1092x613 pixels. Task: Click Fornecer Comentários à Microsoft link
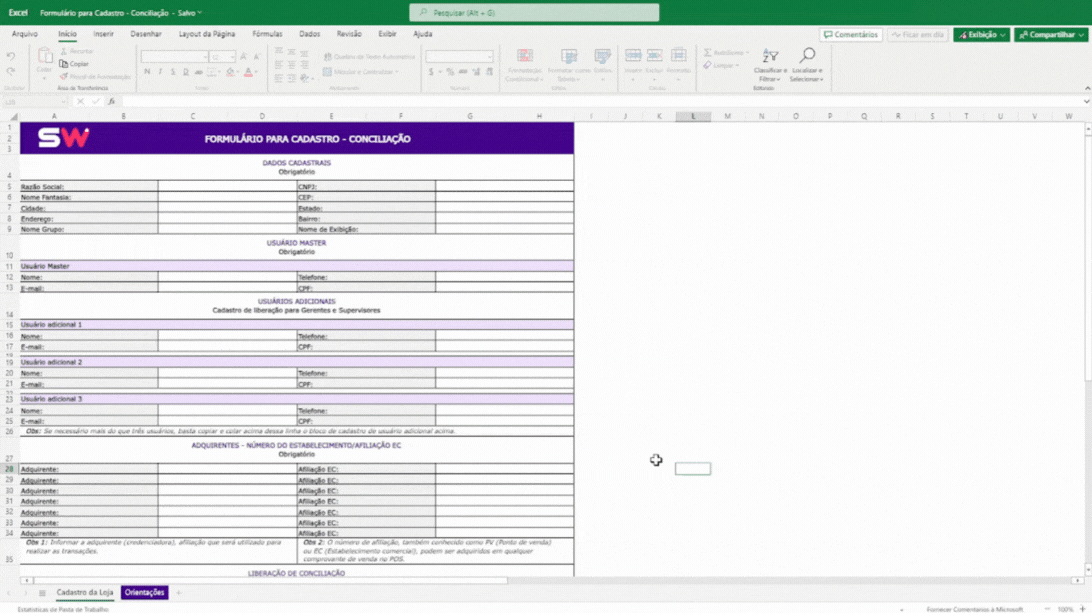click(x=974, y=610)
